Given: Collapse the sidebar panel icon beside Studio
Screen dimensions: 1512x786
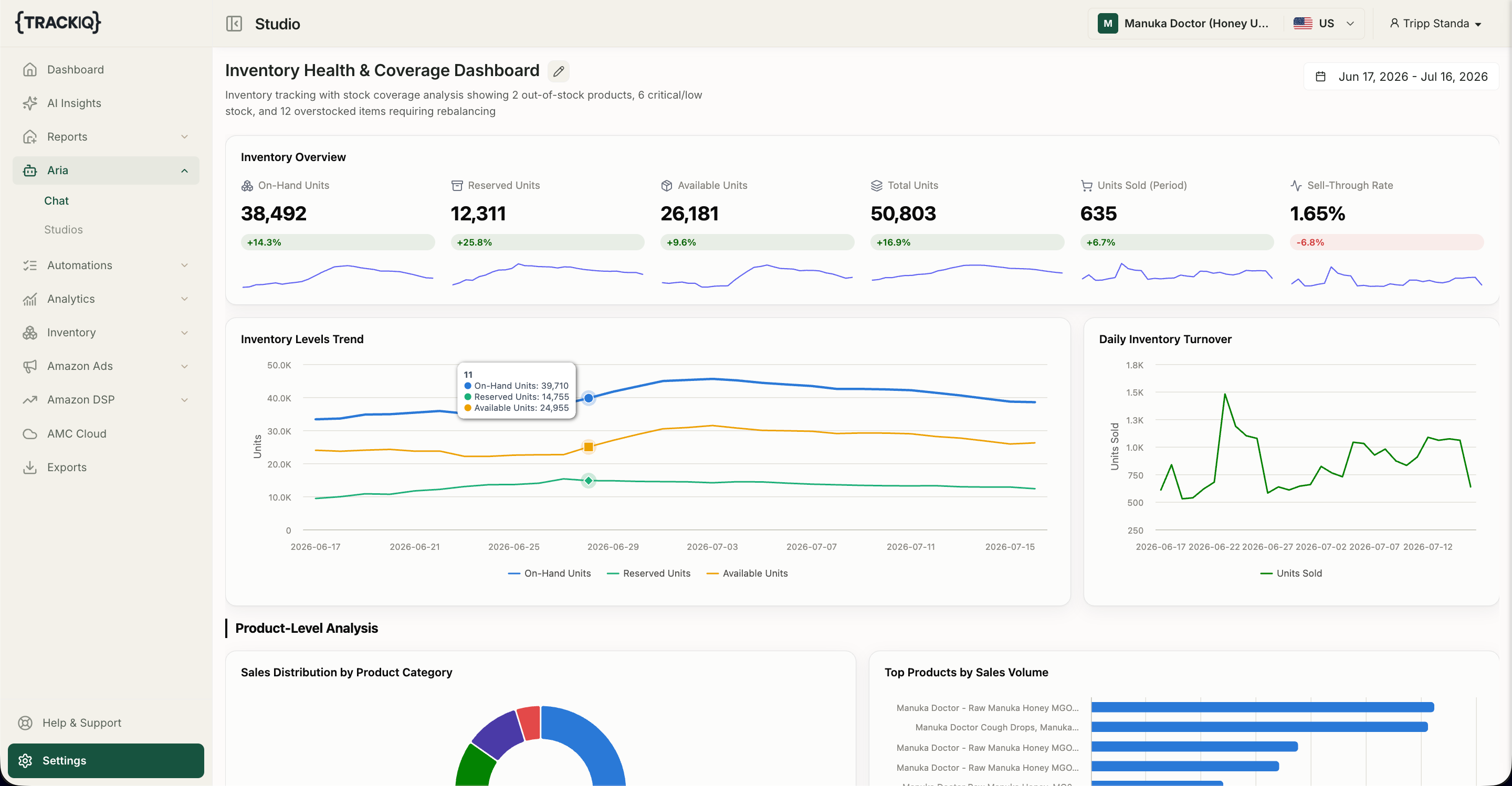Looking at the screenshot, I should 234,24.
